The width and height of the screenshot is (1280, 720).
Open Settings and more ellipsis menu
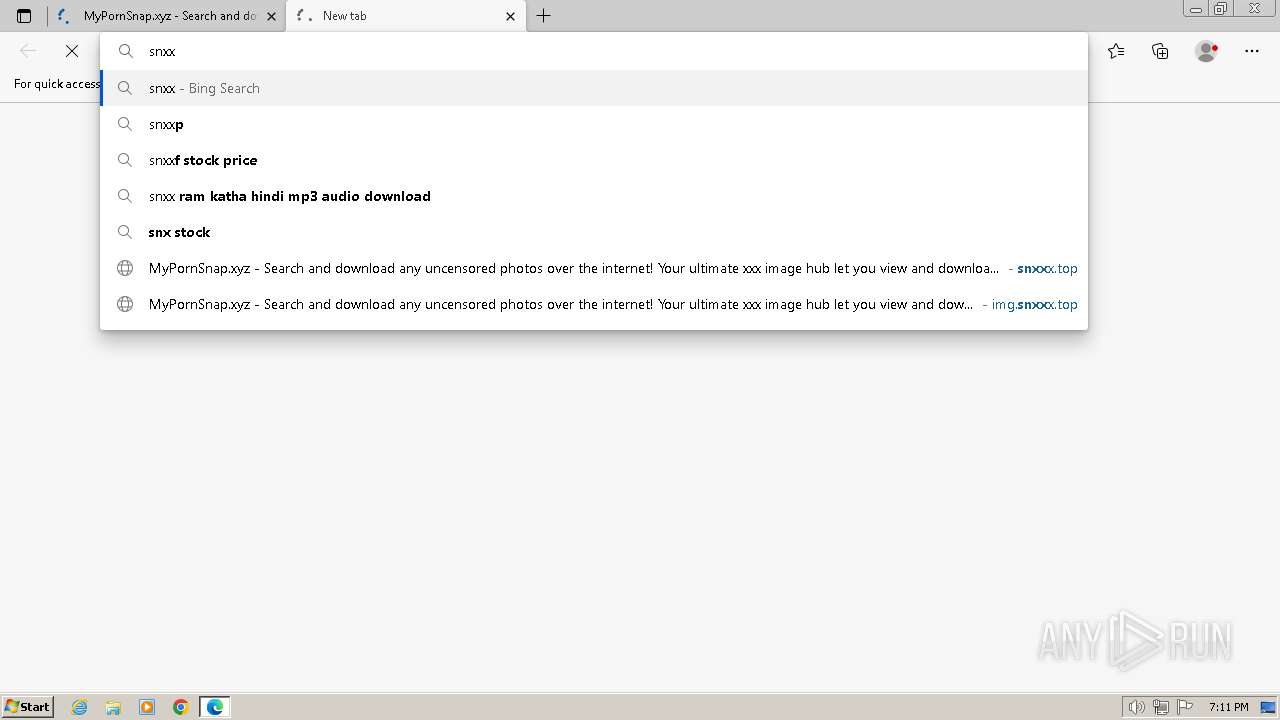coord(1252,51)
